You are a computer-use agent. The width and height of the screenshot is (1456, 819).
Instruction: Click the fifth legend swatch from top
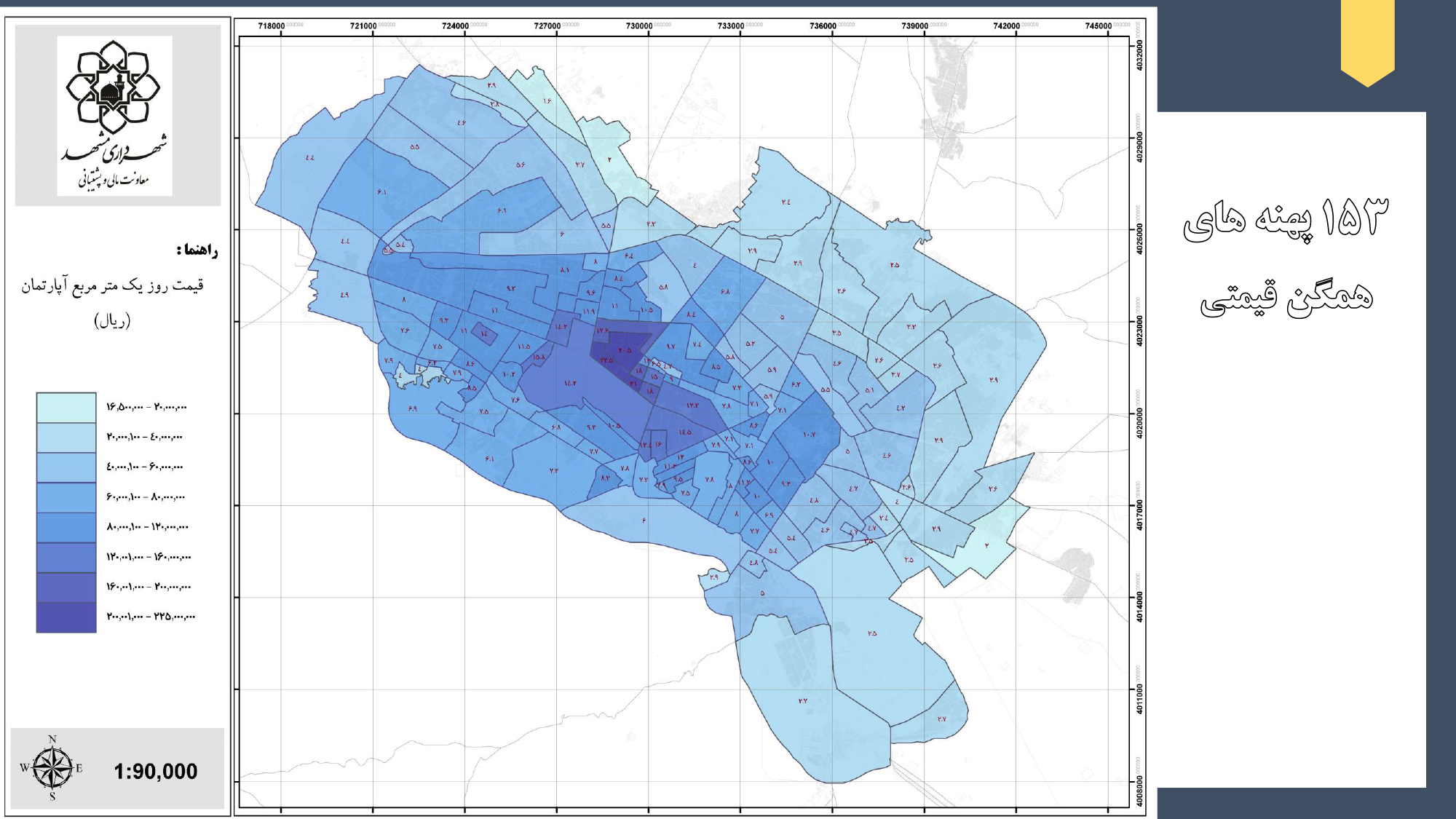click(x=66, y=527)
